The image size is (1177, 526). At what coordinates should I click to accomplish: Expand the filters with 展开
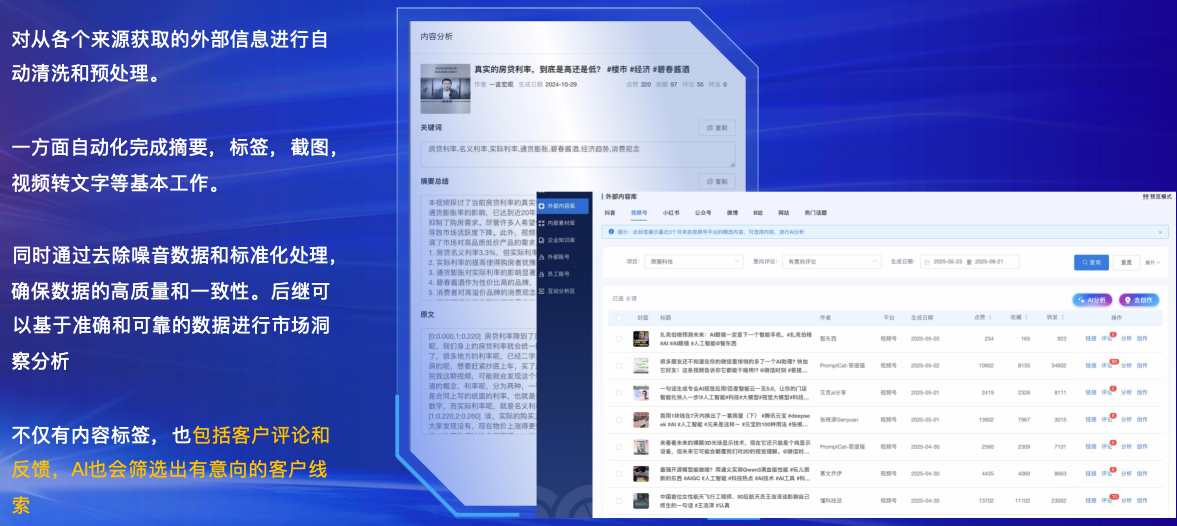pyautogui.click(x=1152, y=263)
